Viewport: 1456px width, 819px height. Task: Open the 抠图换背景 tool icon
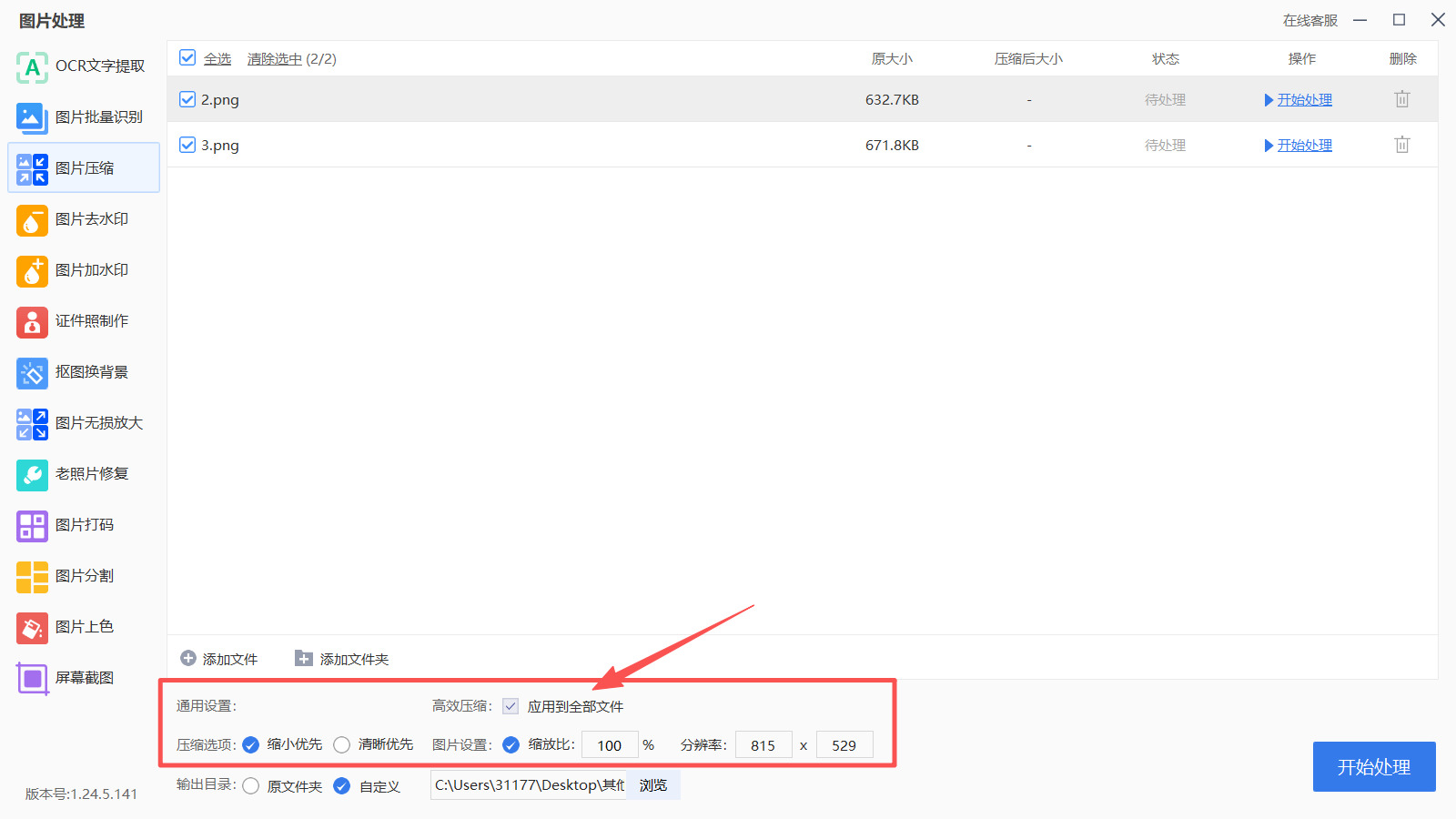click(32, 372)
